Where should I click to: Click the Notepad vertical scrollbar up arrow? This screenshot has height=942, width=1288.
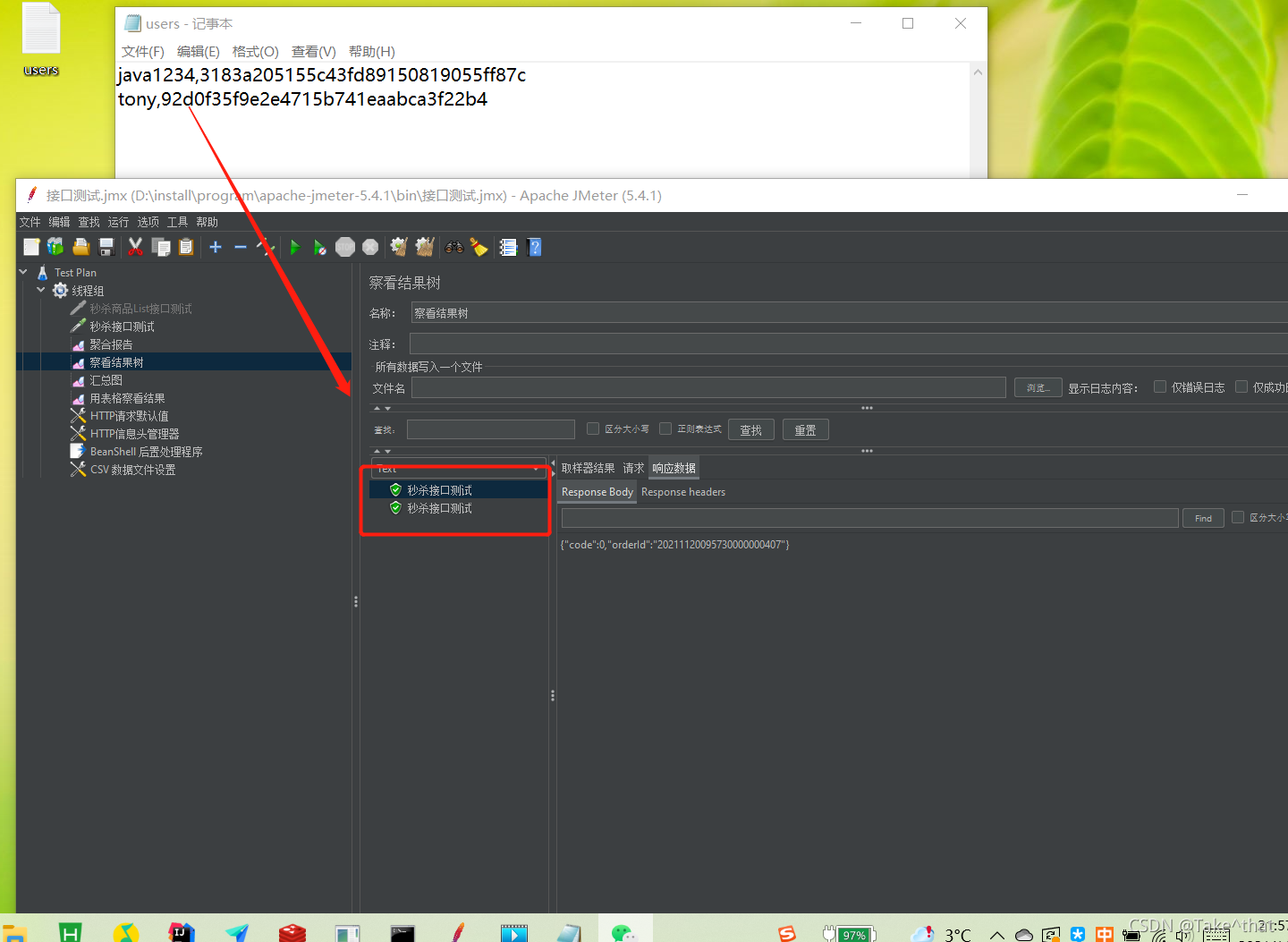979,72
